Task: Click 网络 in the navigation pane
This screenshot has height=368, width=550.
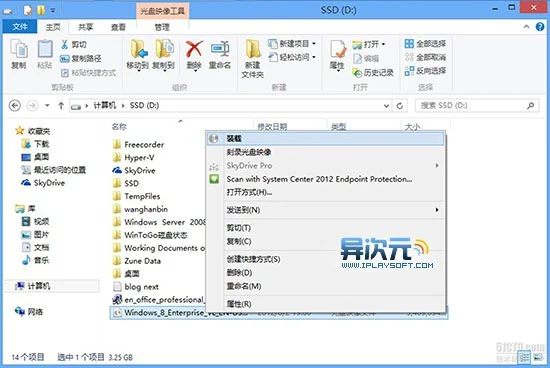Action: click(35, 312)
